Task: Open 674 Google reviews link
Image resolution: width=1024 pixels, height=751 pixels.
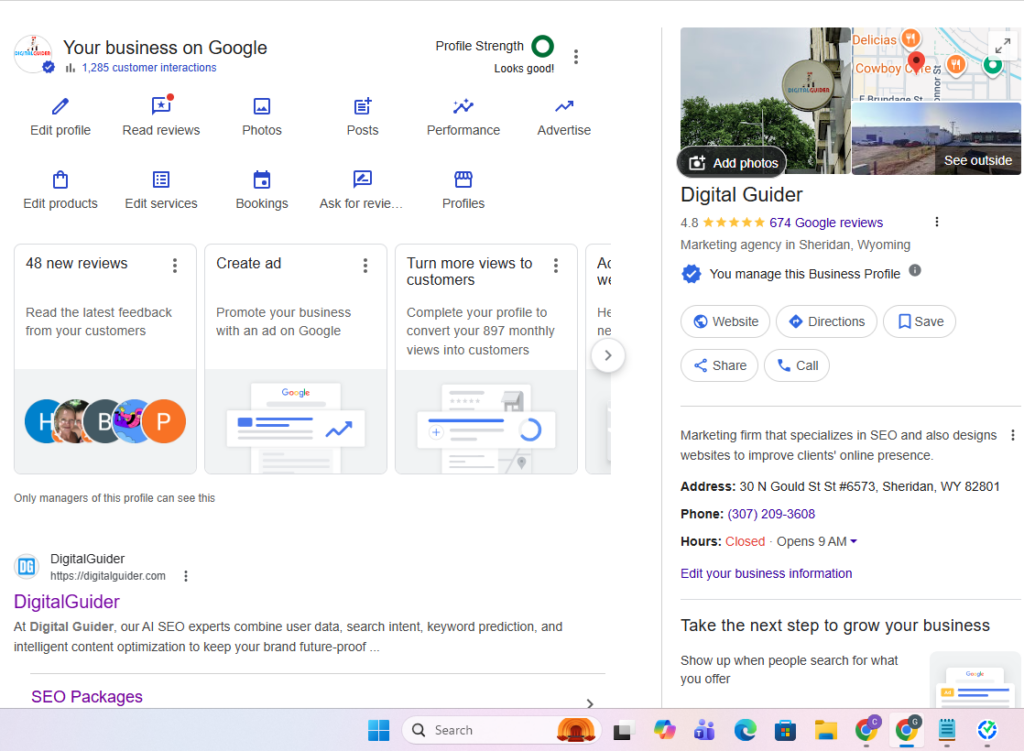Action: (826, 223)
